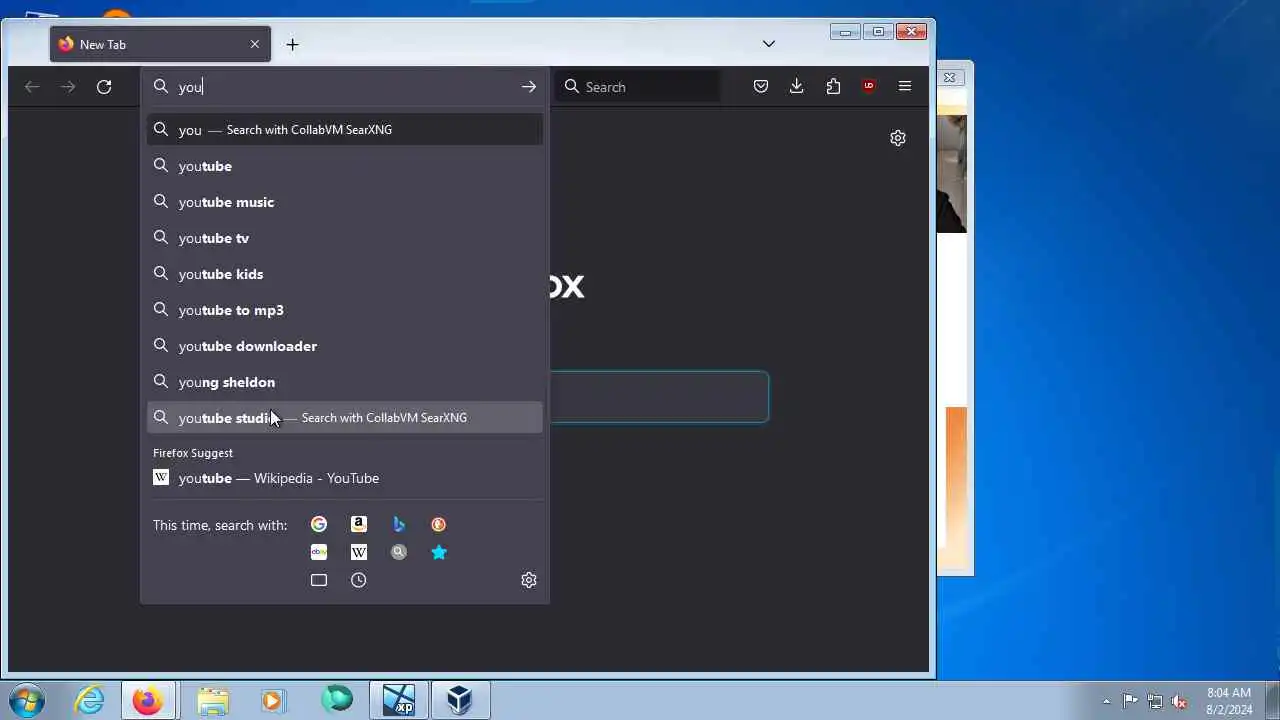This screenshot has width=1280, height=720.
Task: Search within Bookmarks using star icon
Action: 439,552
